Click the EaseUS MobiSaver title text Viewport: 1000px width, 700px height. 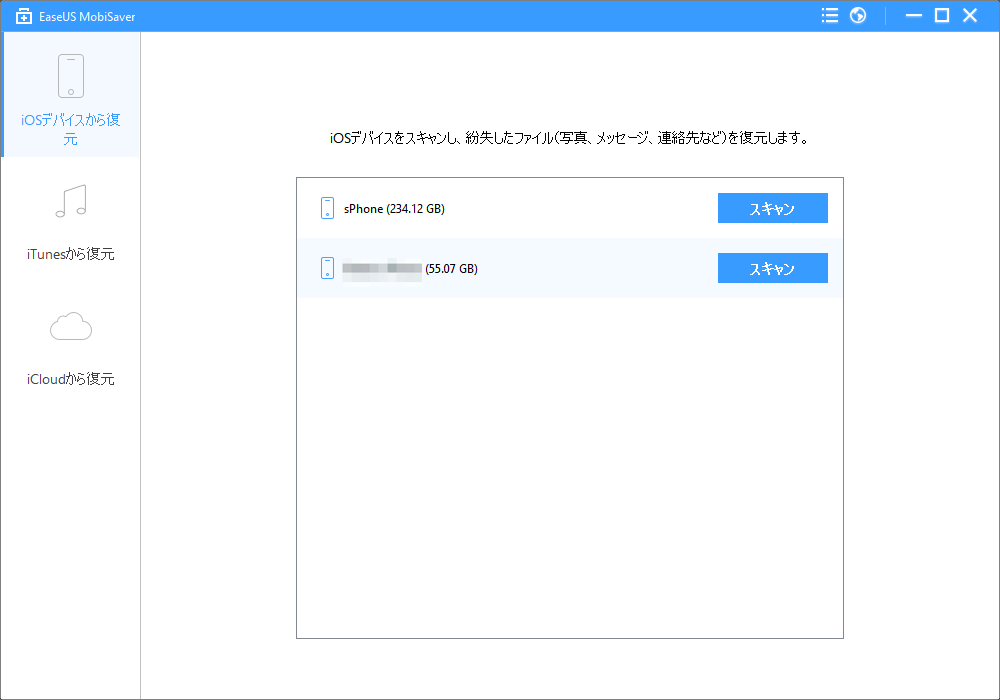[87, 17]
